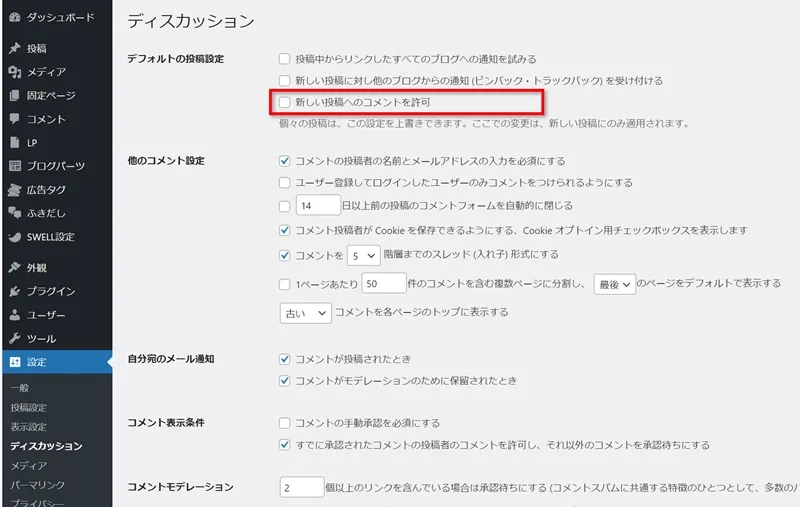Viewport: 800px width, 507px height.
Task: Click the 固定ページ pages icon
Action: [x=14, y=95]
